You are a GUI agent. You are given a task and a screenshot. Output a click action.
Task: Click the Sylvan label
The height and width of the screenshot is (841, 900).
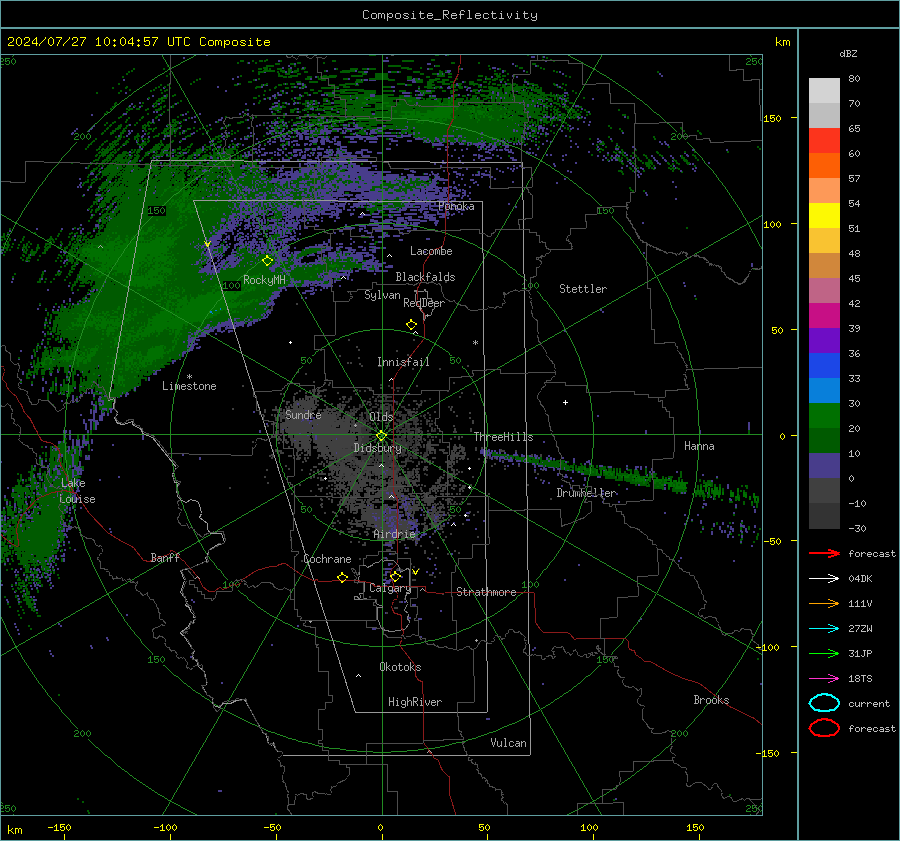pyautogui.click(x=382, y=295)
